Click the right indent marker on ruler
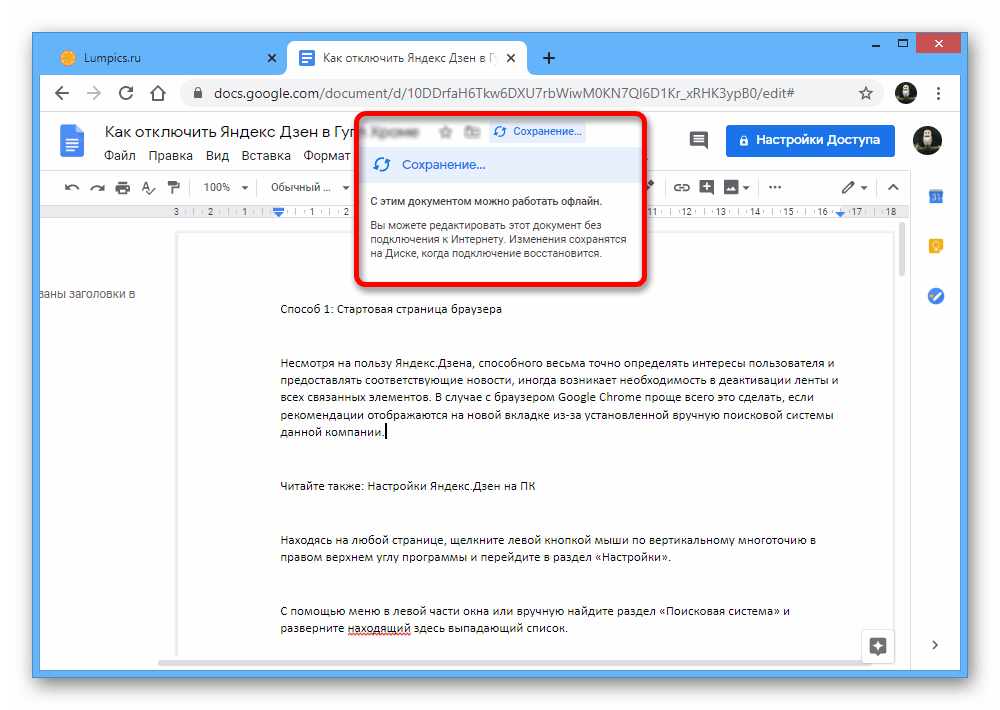 841,213
